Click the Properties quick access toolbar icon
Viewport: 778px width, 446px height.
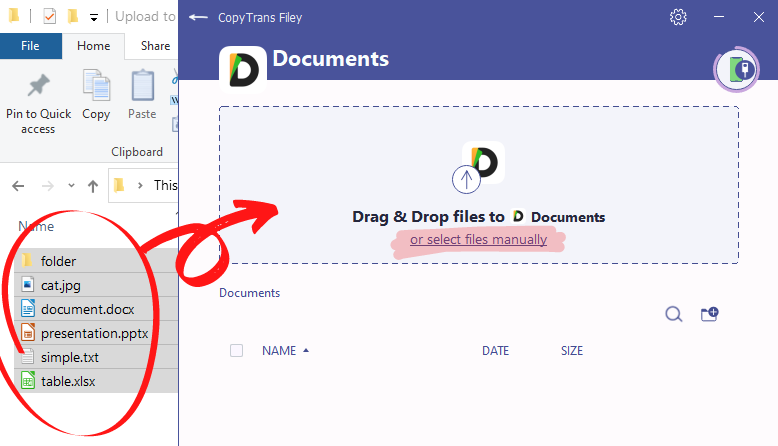click(x=49, y=16)
